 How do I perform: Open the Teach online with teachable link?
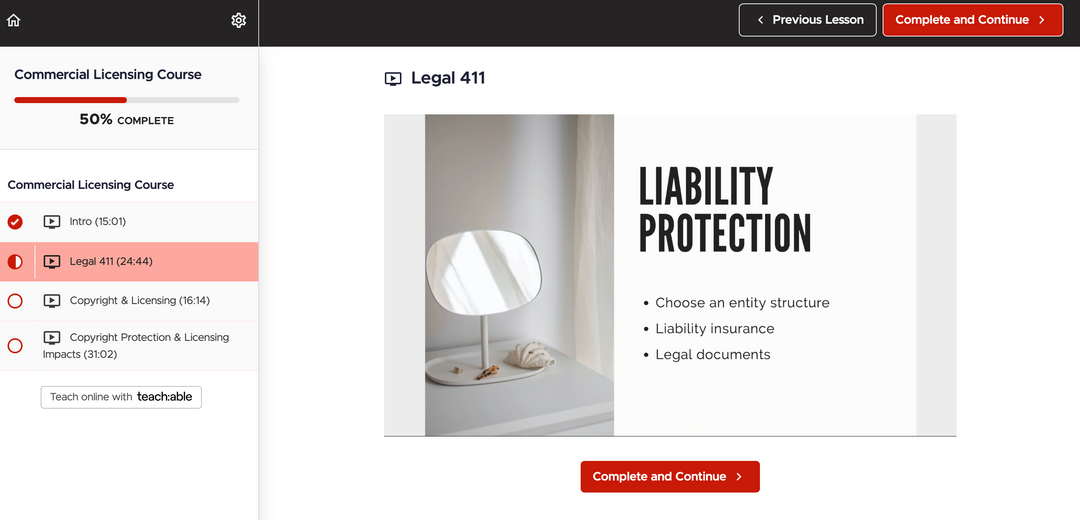[x=121, y=397]
